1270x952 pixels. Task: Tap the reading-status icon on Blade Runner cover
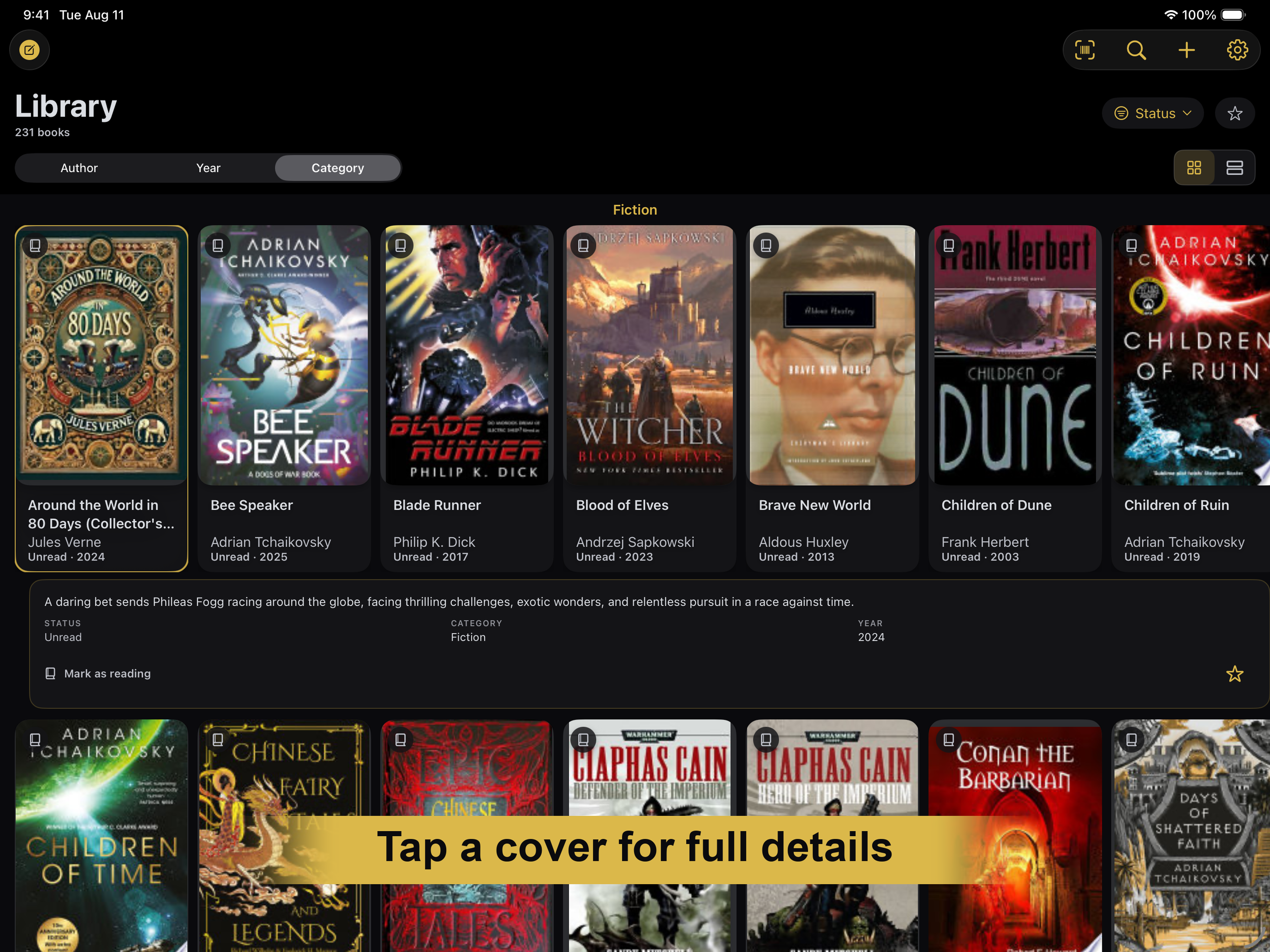(x=400, y=245)
